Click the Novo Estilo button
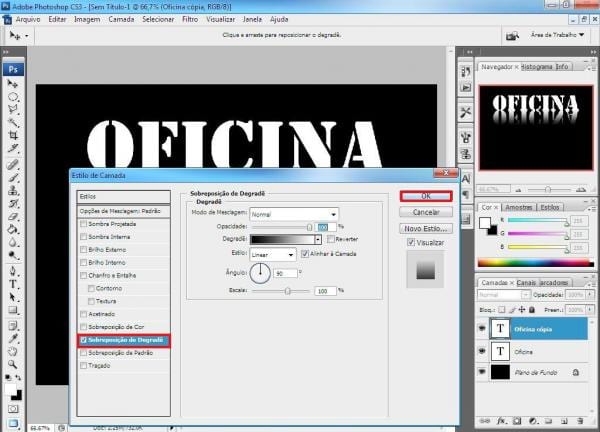Image resolution: width=600 pixels, height=432 pixels. coord(426,228)
